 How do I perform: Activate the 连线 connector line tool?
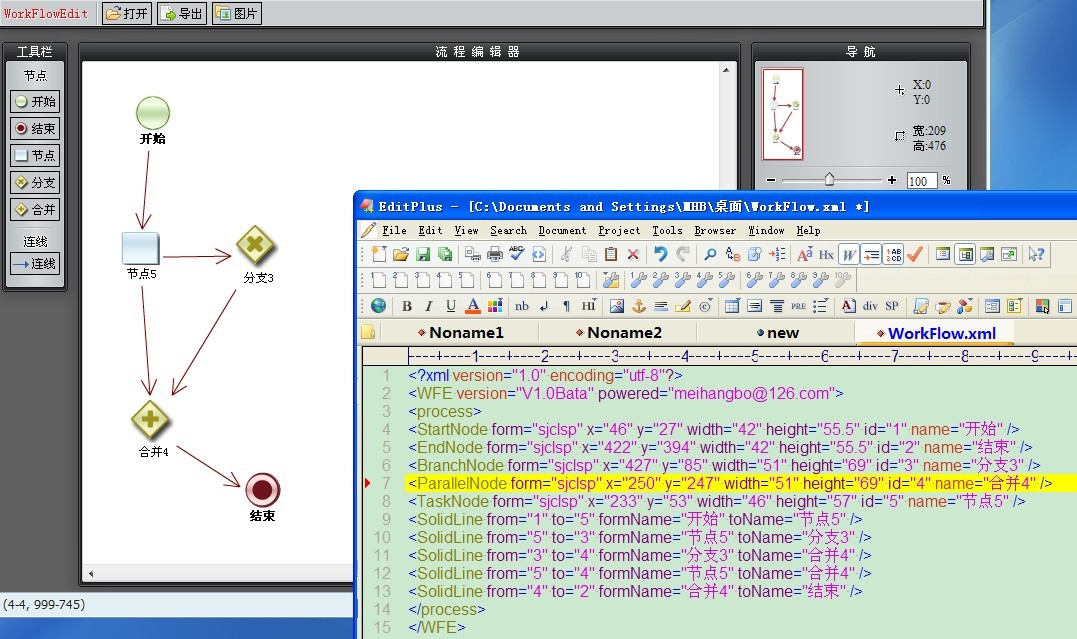coord(35,264)
